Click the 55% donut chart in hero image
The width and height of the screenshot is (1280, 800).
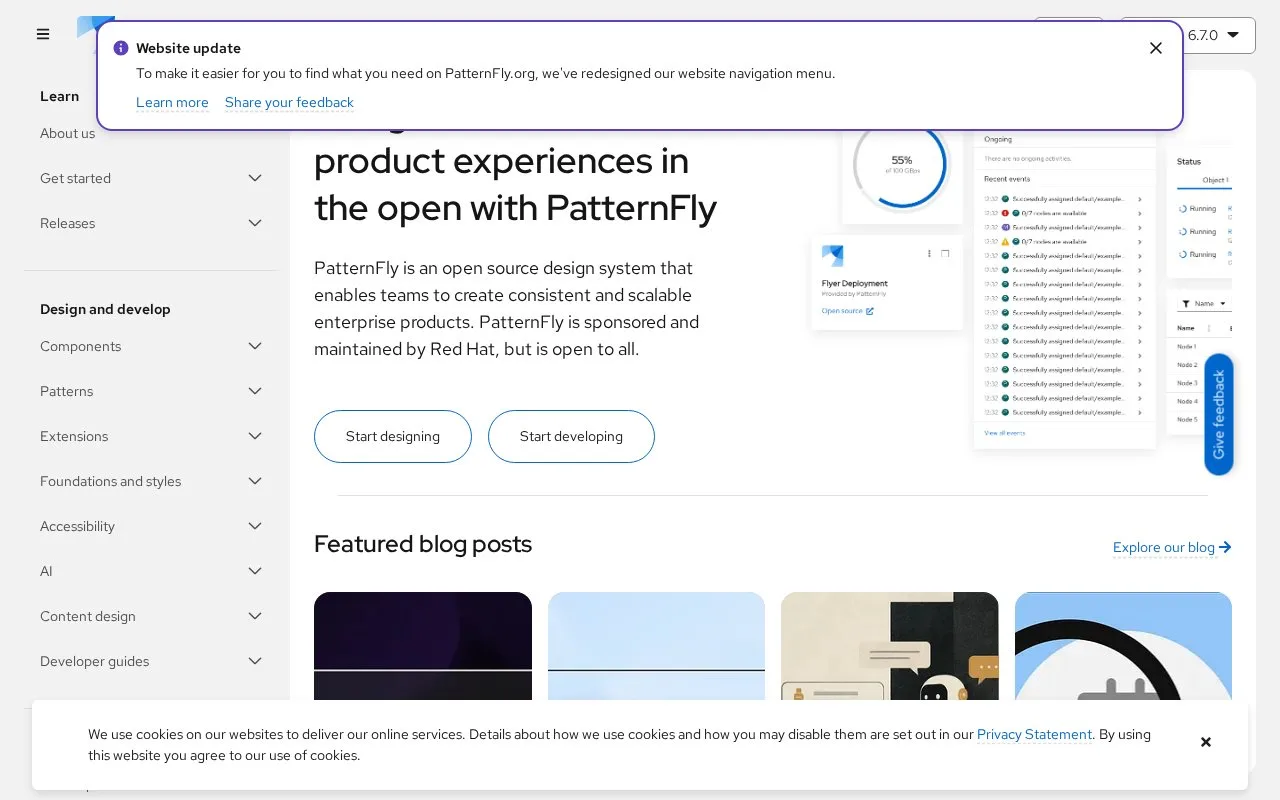coord(902,166)
